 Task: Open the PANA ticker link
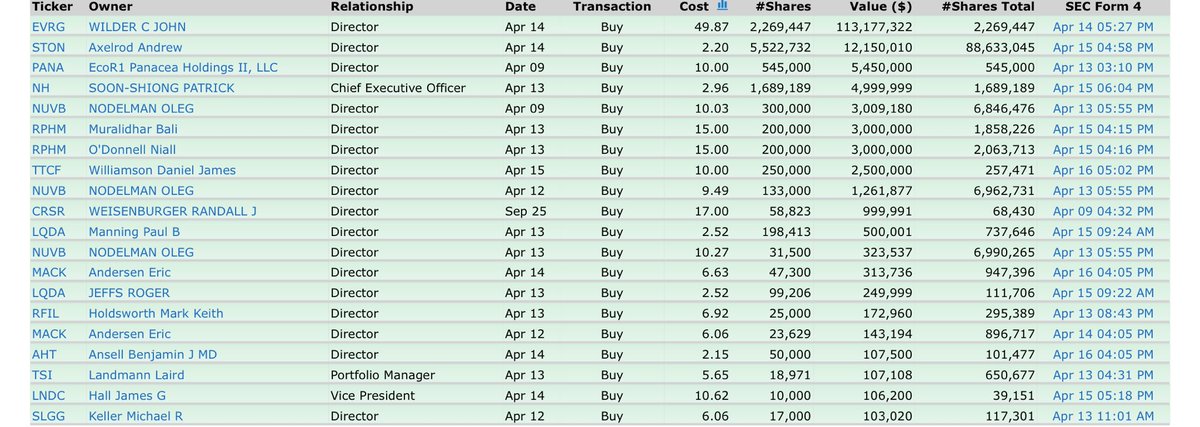48,67
